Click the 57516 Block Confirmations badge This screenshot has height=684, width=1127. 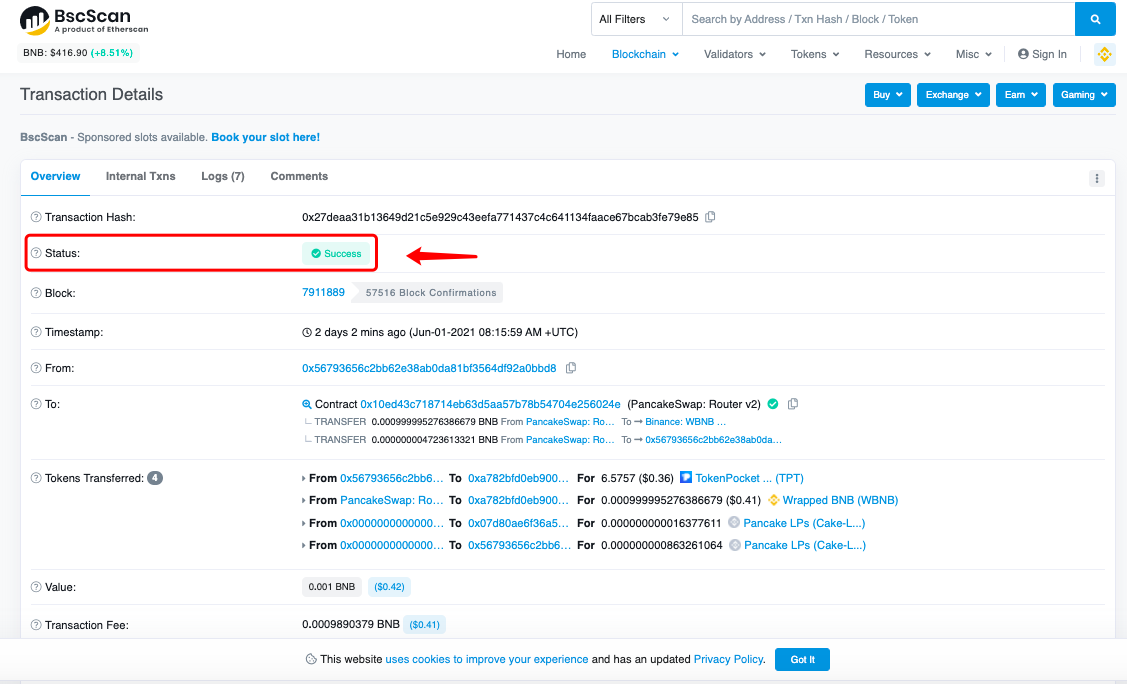tap(427, 292)
